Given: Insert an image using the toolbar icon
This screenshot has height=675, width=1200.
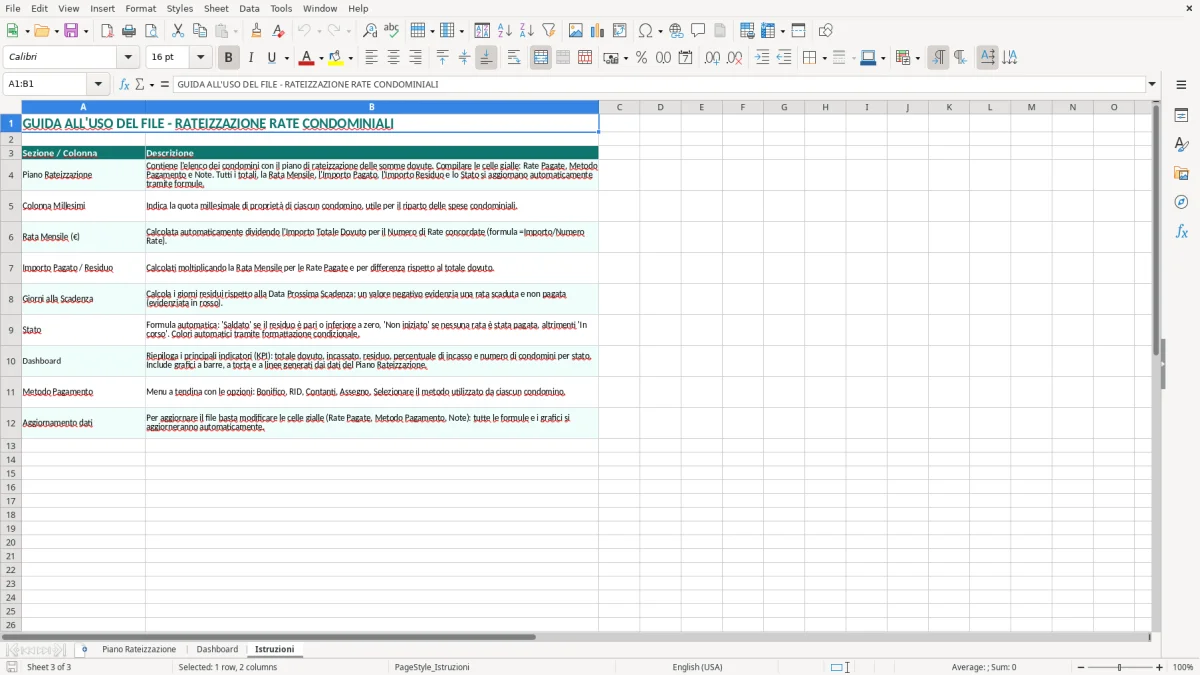Looking at the screenshot, I should pyautogui.click(x=576, y=31).
